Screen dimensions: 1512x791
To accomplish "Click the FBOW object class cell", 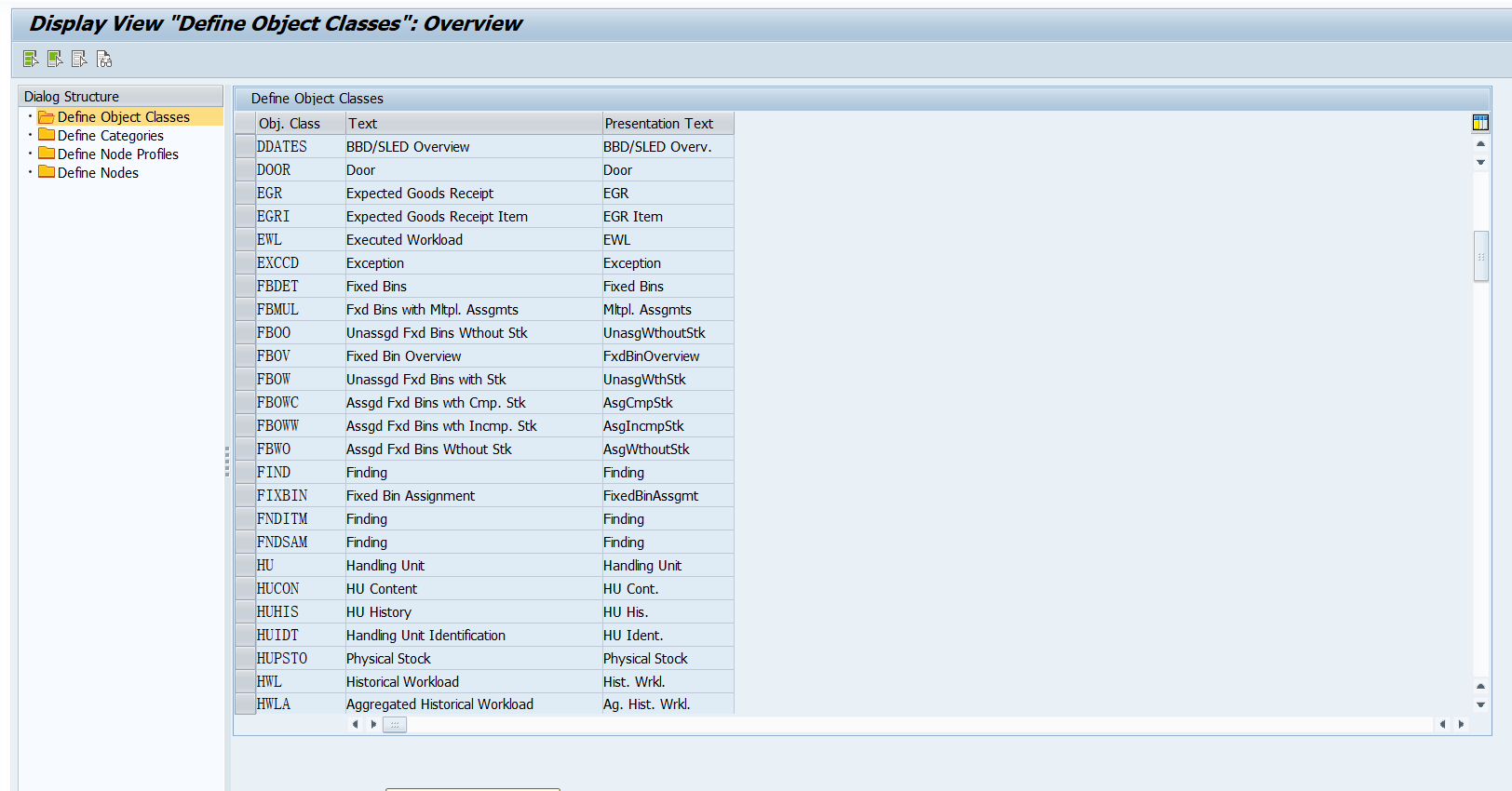I will click(x=300, y=379).
